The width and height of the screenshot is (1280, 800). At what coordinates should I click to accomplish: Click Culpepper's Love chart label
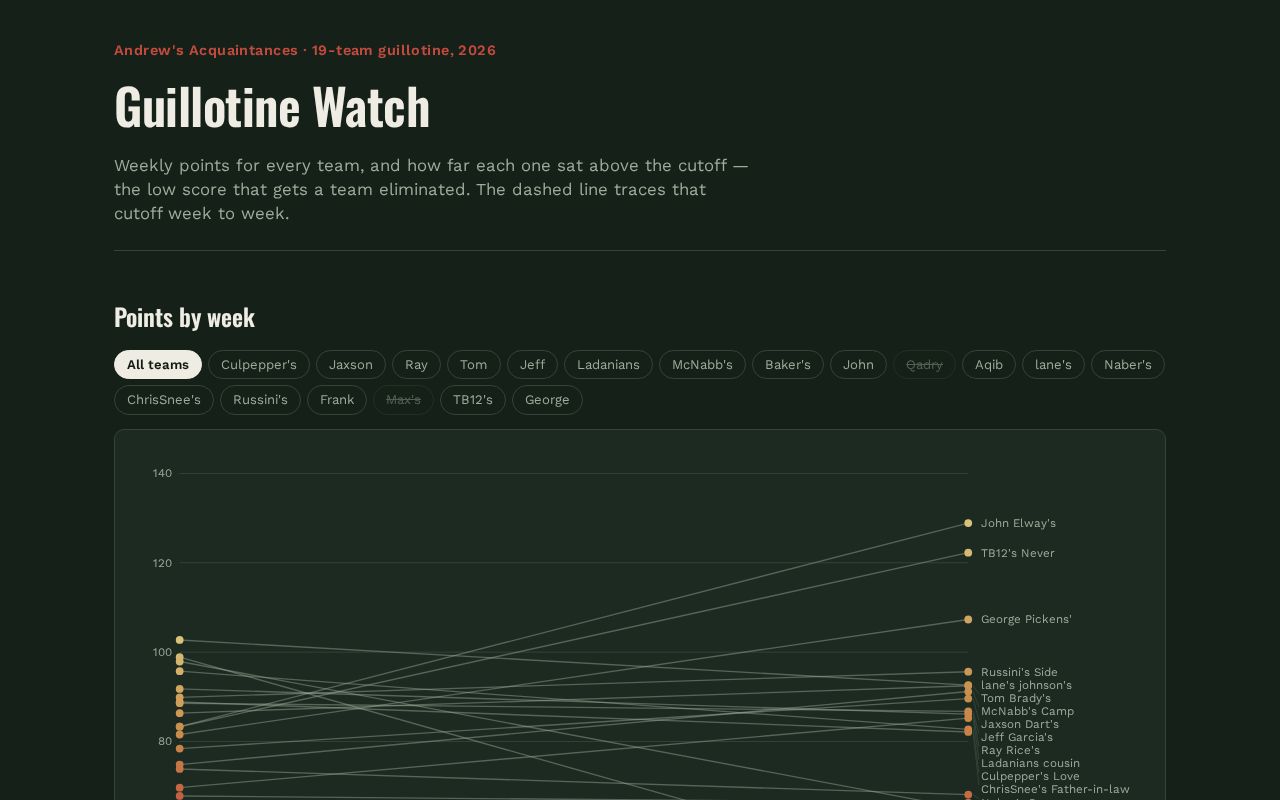tap(1030, 776)
